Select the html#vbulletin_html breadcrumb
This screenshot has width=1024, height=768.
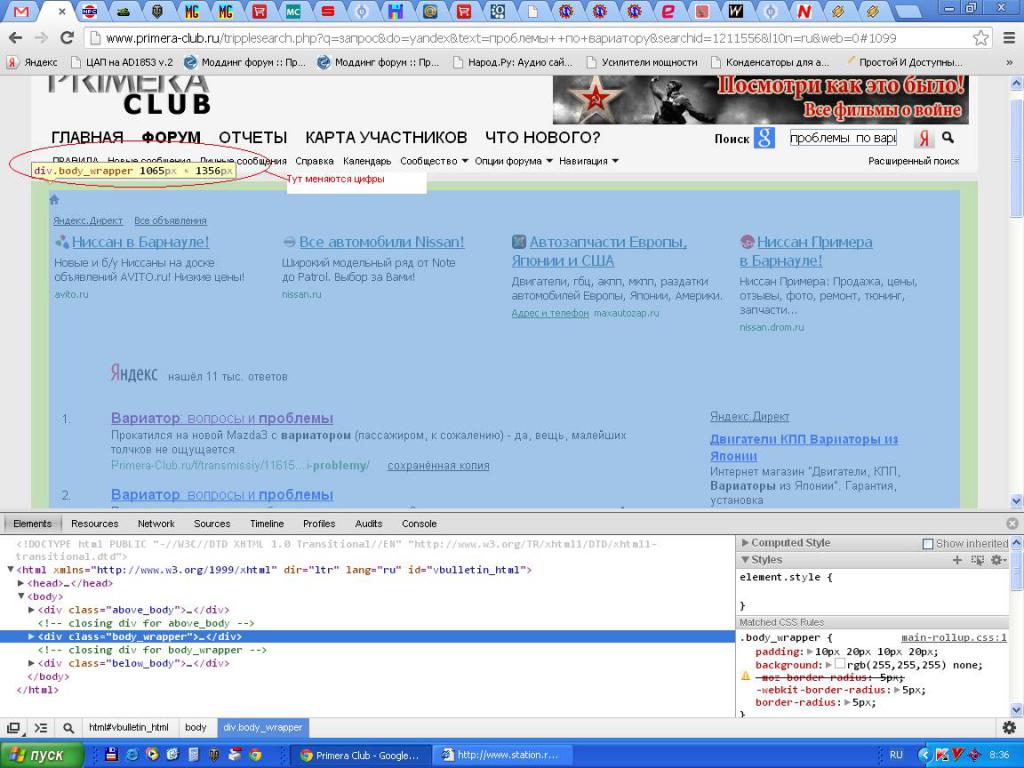(x=129, y=727)
